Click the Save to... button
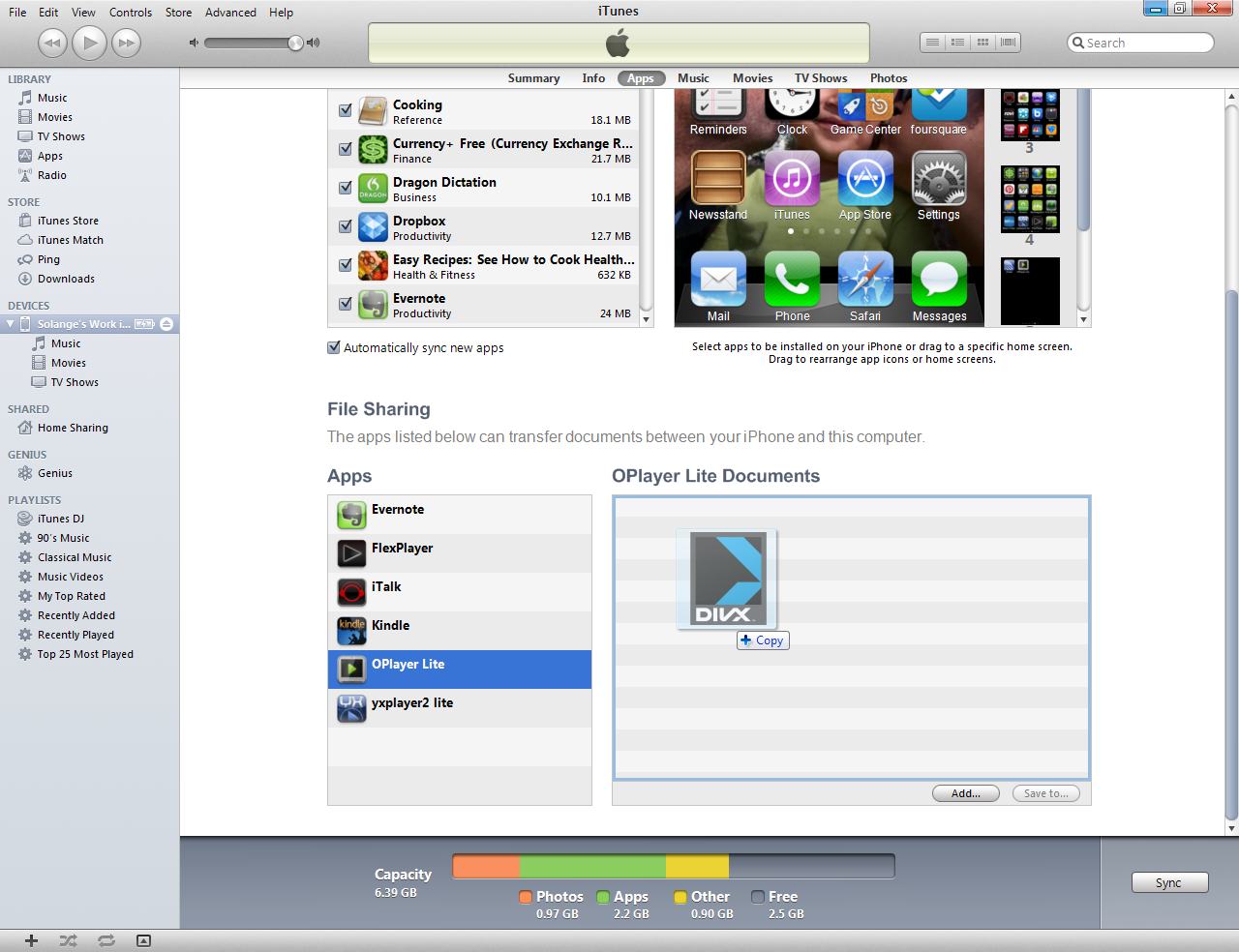The height and width of the screenshot is (952, 1239). (1046, 793)
